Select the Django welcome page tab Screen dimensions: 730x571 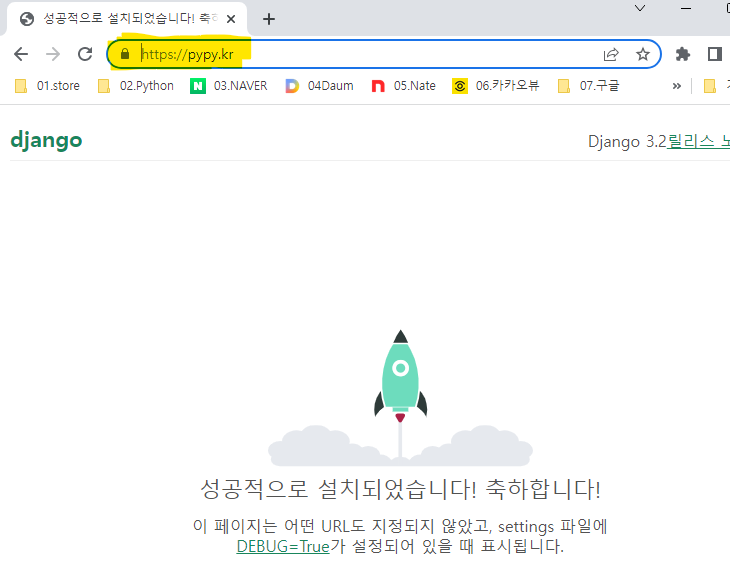[x=127, y=19]
